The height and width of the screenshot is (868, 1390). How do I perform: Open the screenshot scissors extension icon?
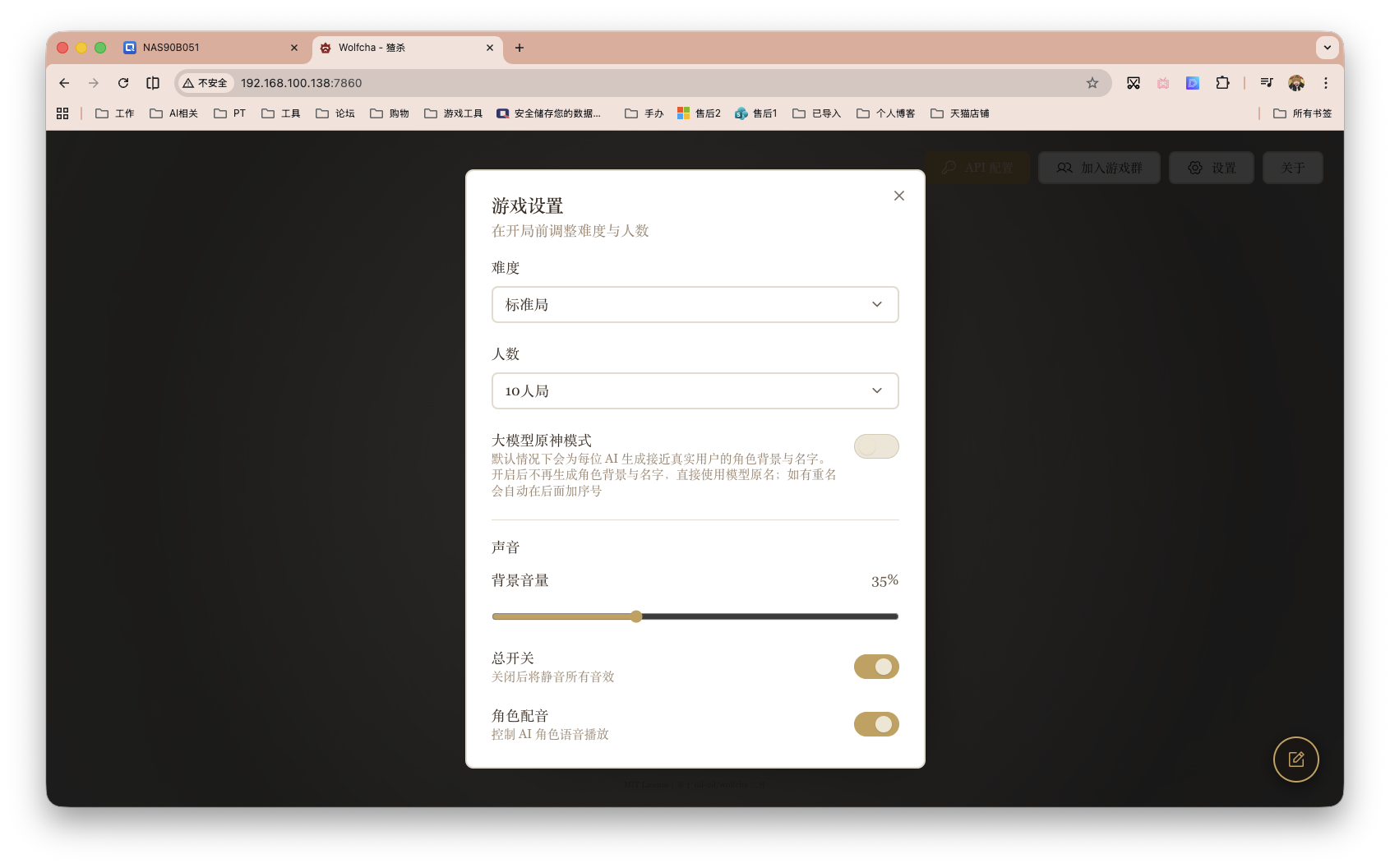click(1134, 83)
